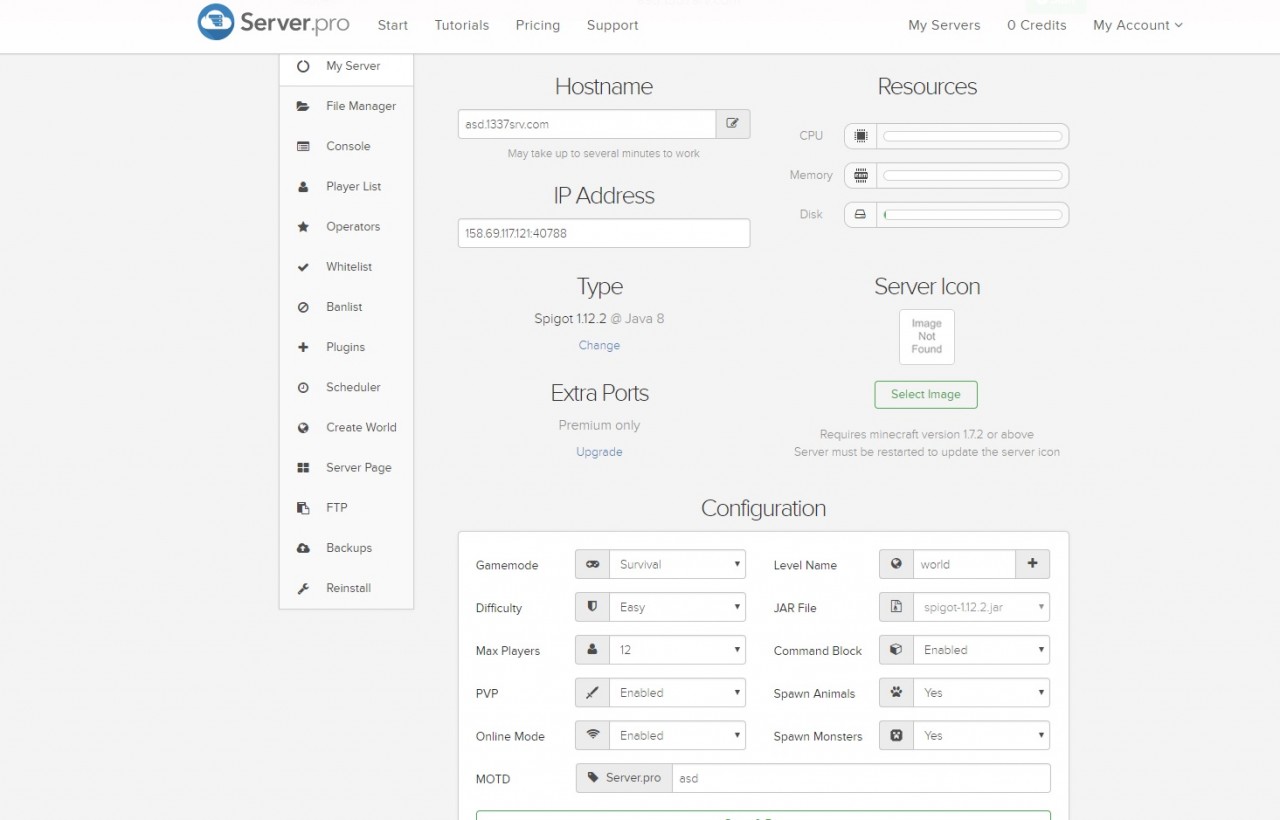Click the Hostname input field
This screenshot has height=820, width=1280.
[x=587, y=124]
